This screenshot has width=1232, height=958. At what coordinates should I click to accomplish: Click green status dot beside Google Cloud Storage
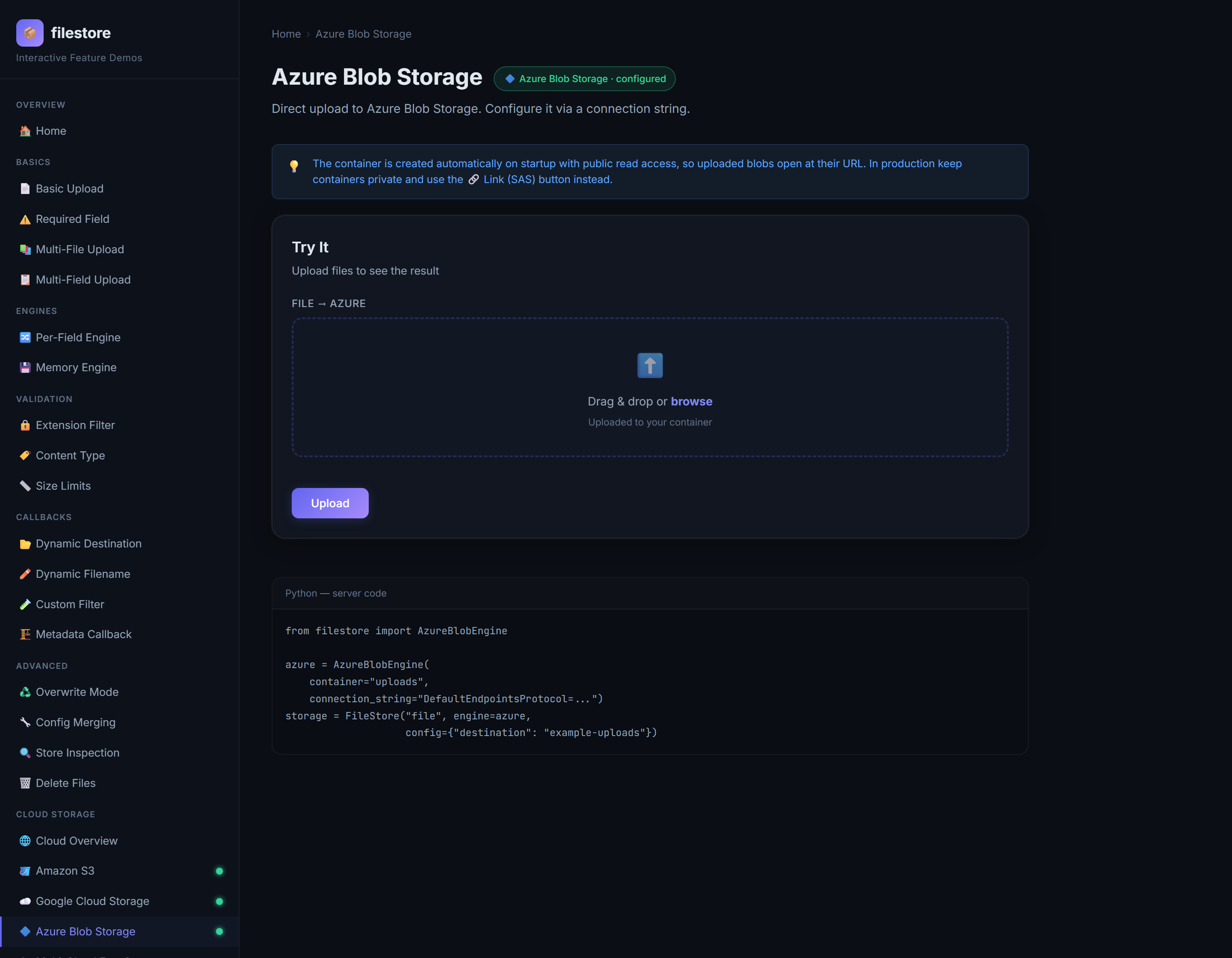[x=219, y=902]
